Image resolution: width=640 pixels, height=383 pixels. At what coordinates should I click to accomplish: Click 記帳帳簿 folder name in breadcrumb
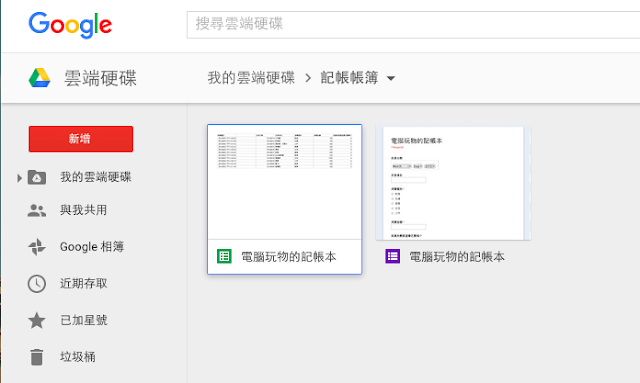[x=349, y=78]
